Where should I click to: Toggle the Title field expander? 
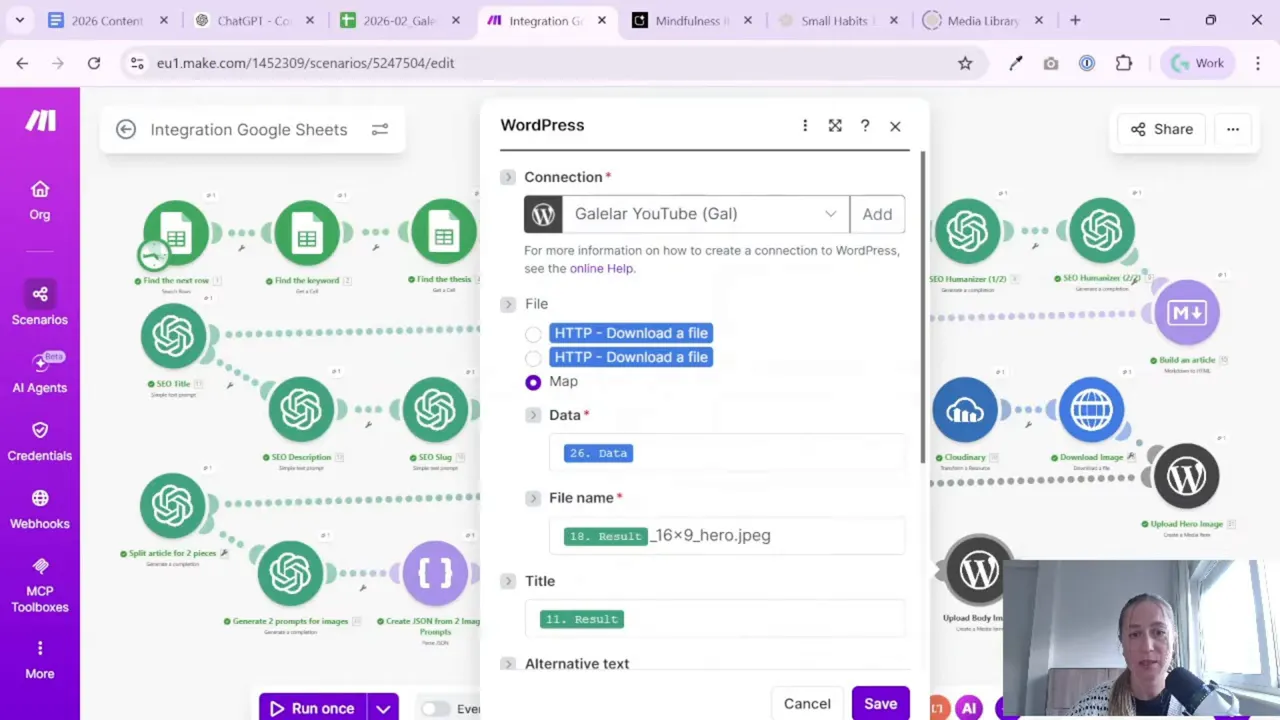coord(508,581)
